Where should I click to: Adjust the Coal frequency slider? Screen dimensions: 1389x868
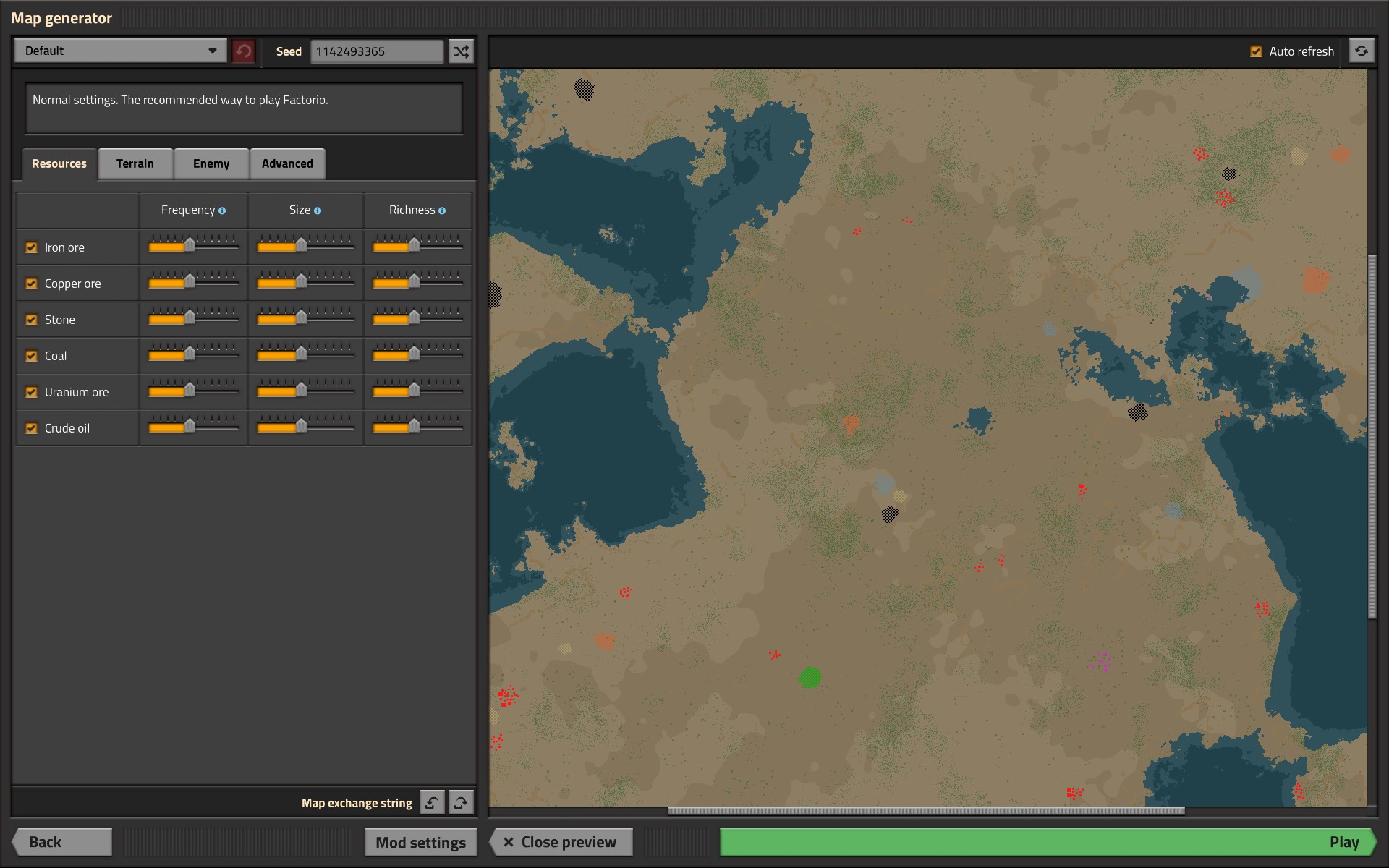(193, 354)
